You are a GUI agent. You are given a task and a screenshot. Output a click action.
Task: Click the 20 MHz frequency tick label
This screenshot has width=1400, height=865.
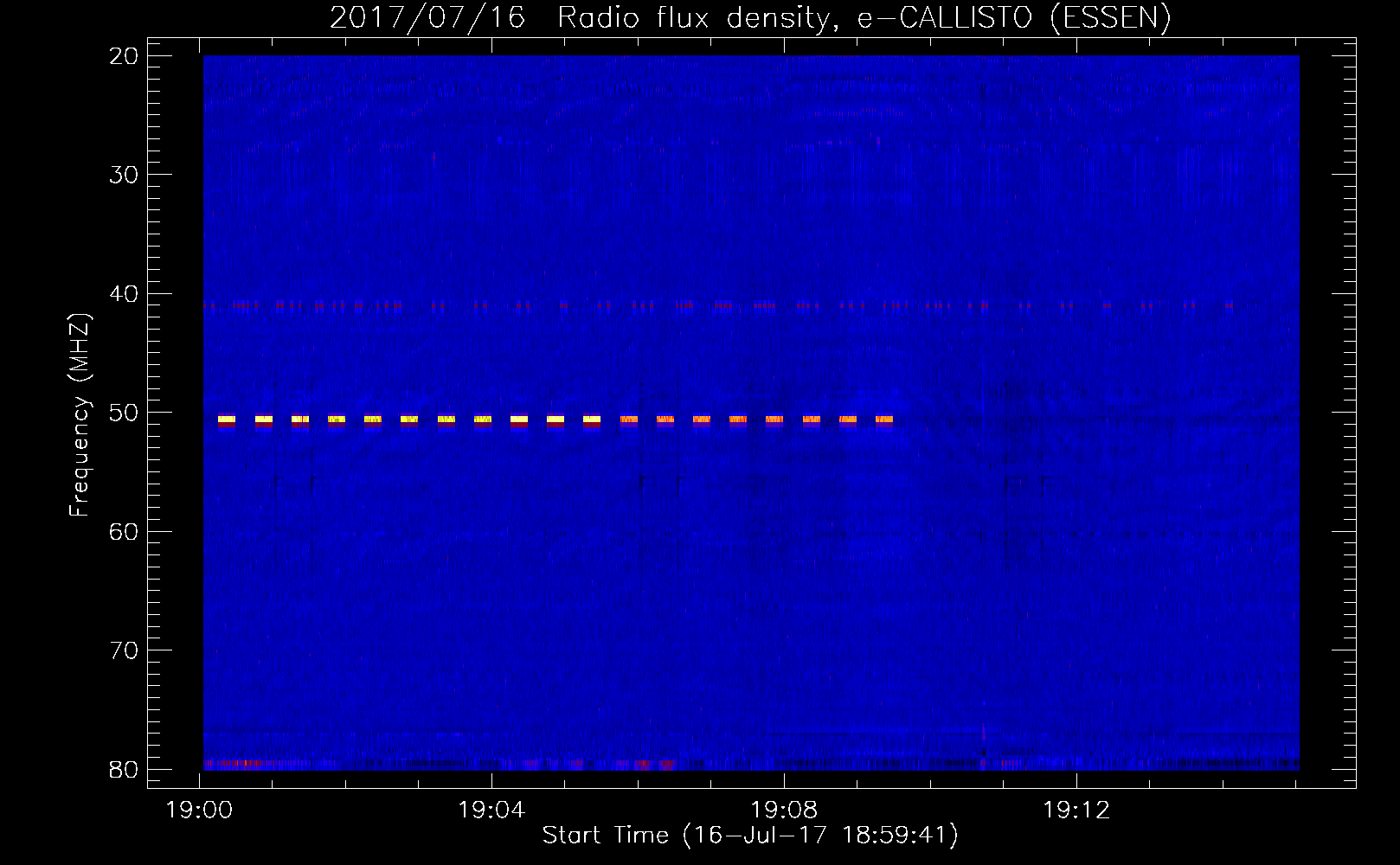click(x=124, y=56)
